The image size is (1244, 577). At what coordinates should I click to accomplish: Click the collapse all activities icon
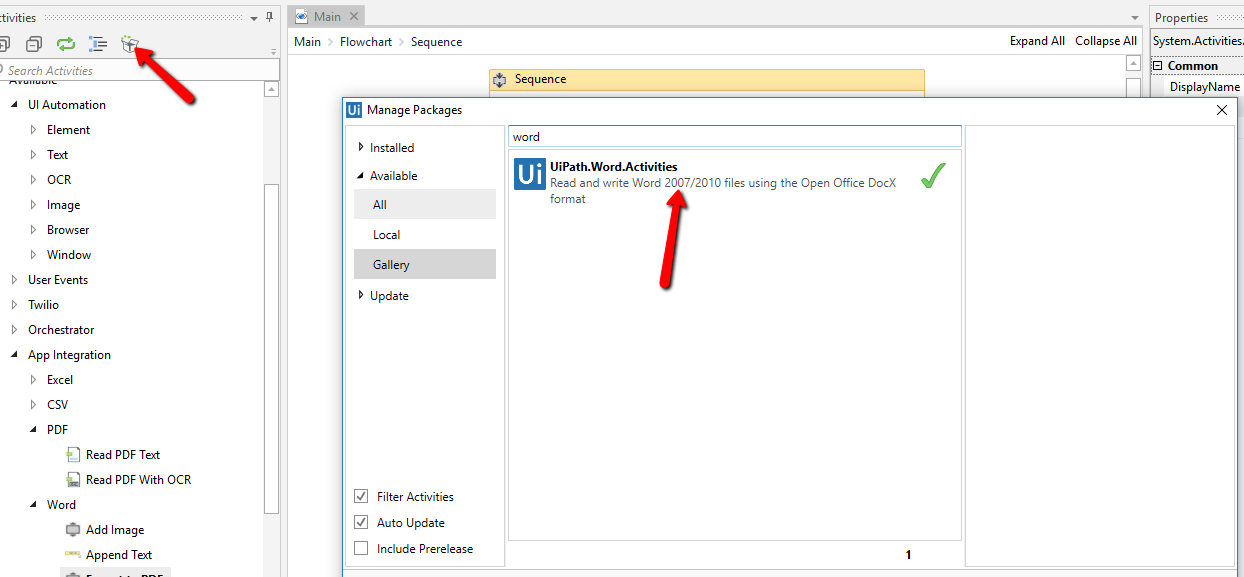[34, 44]
